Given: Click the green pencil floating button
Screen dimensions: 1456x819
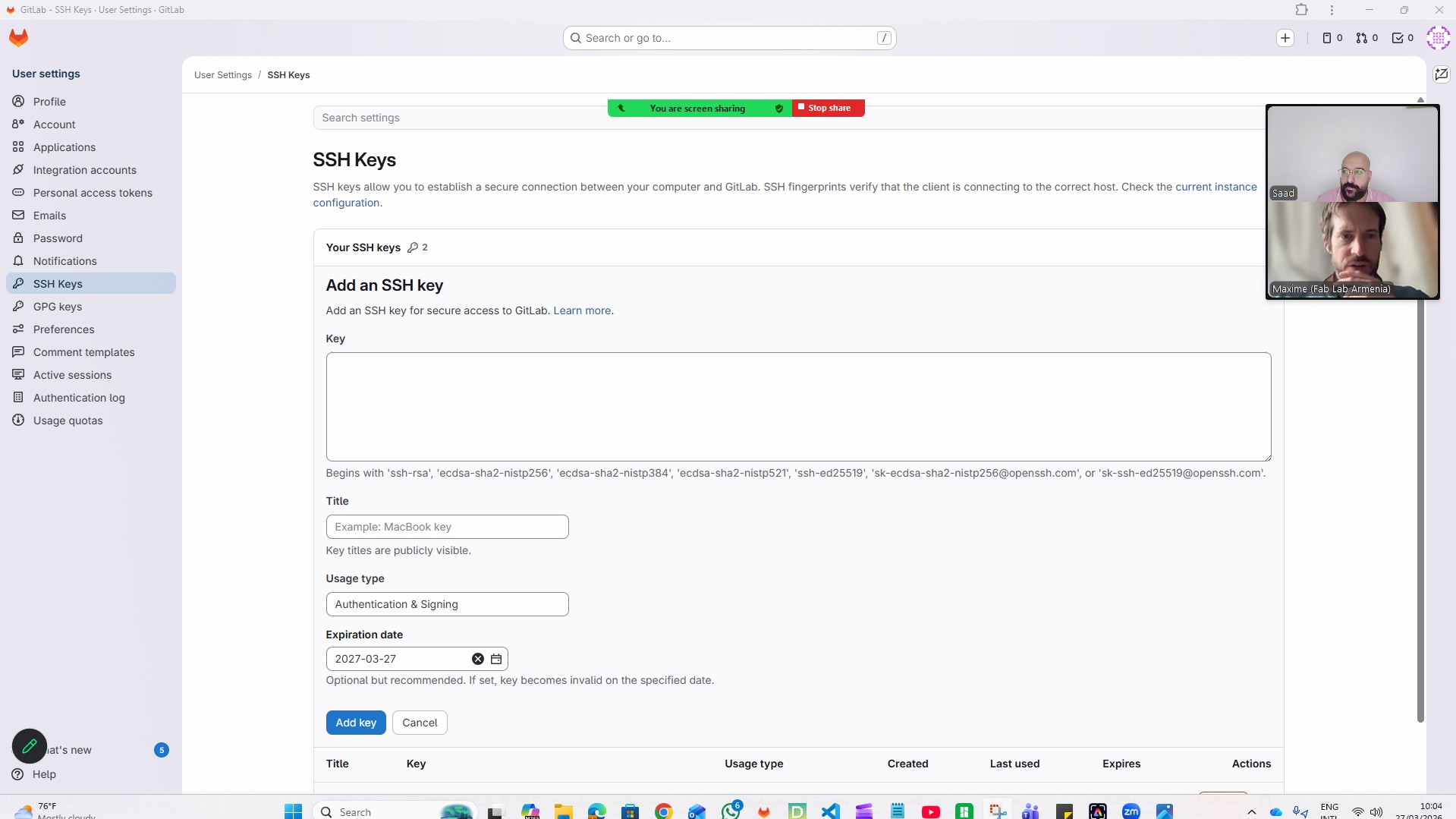Looking at the screenshot, I should (x=30, y=746).
